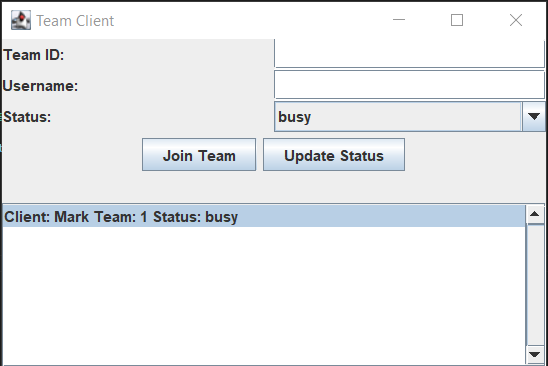Image resolution: width=548 pixels, height=366 pixels.
Task: Click the list scroll down arrow
Action: [534, 354]
